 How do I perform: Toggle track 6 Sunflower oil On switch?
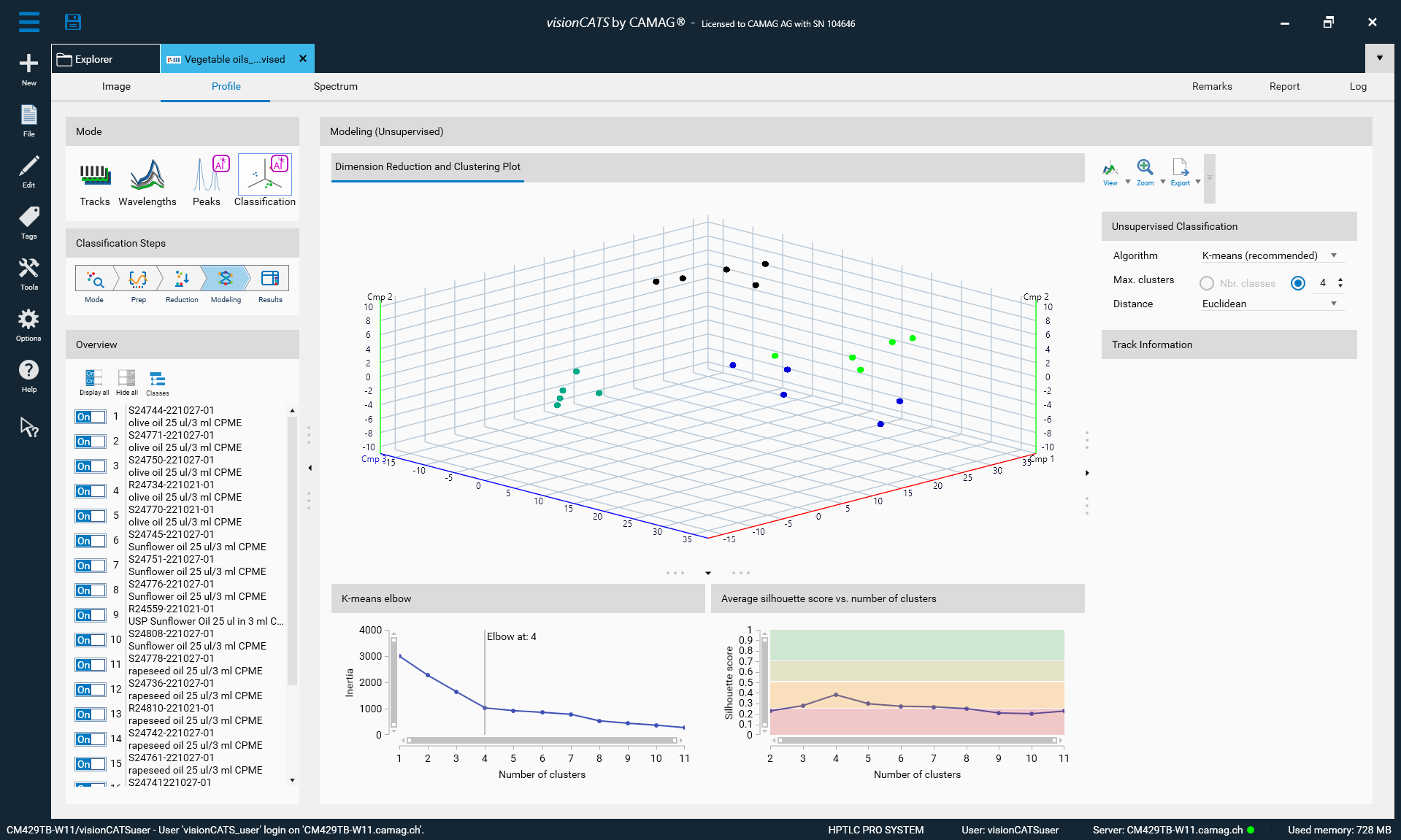point(91,541)
